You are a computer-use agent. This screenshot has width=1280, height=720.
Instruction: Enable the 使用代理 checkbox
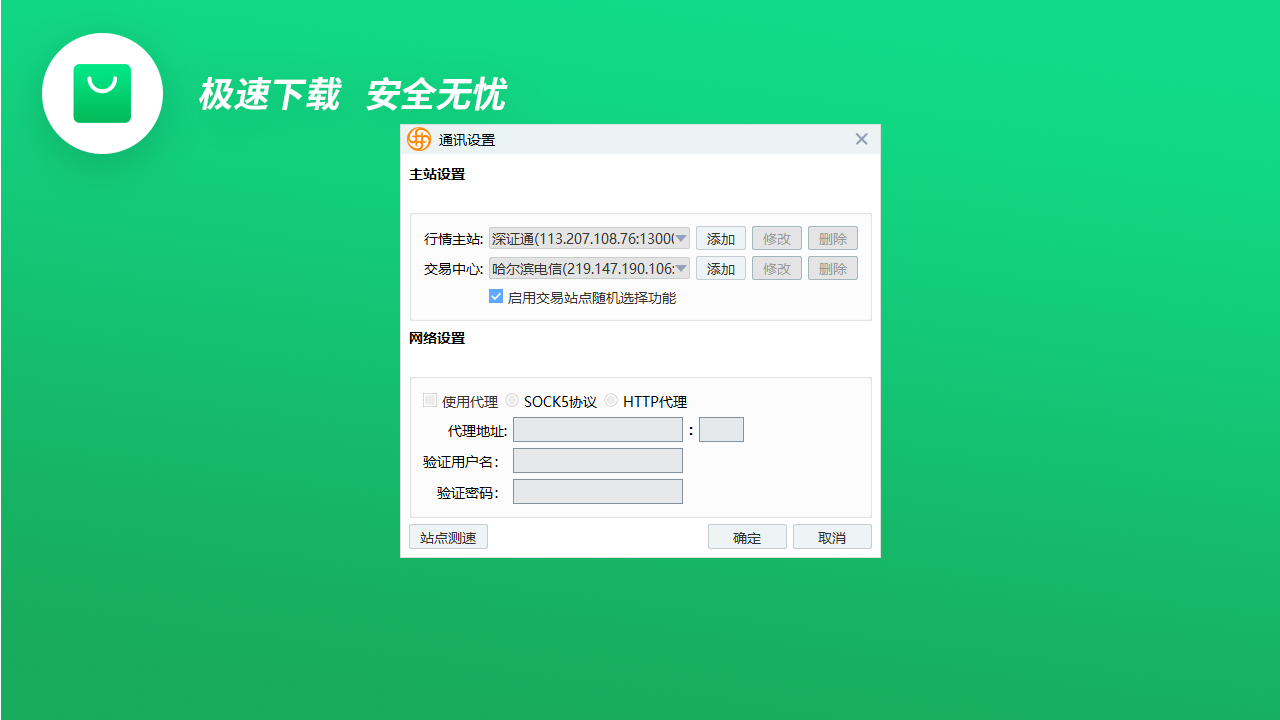click(x=430, y=401)
